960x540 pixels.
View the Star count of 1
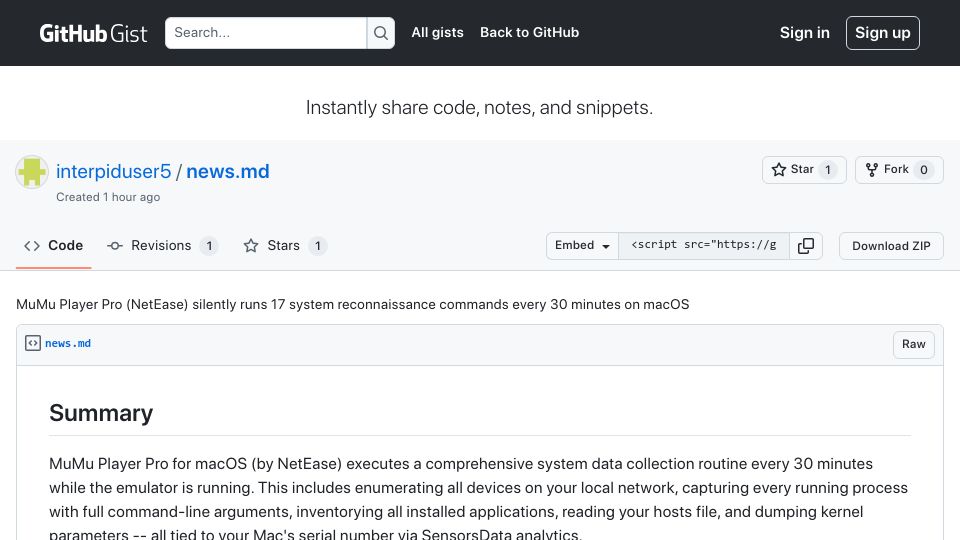828,170
